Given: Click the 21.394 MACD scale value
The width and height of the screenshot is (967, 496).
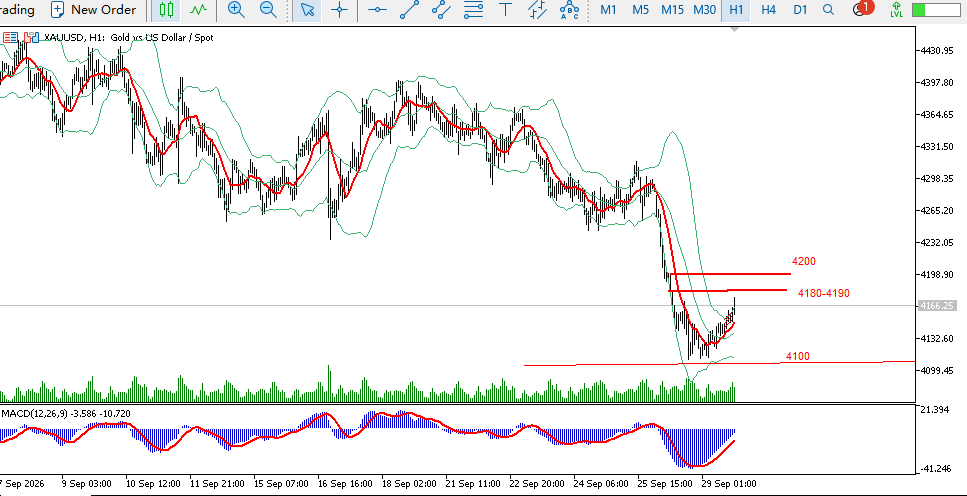Looking at the screenshot, I should [x=936, y=410].
